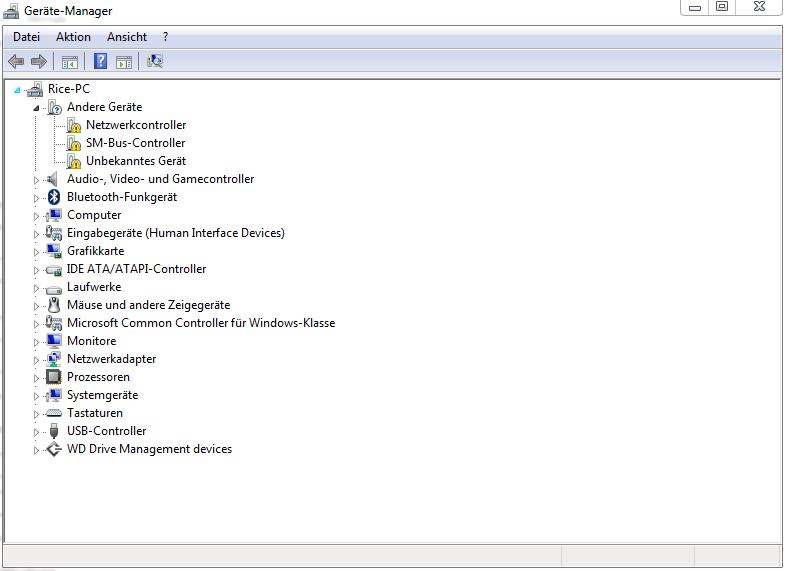Open the Aktion menu
The width and height of the screenshot is (786, 571).
pyautogui.click(x=73, y=37)
